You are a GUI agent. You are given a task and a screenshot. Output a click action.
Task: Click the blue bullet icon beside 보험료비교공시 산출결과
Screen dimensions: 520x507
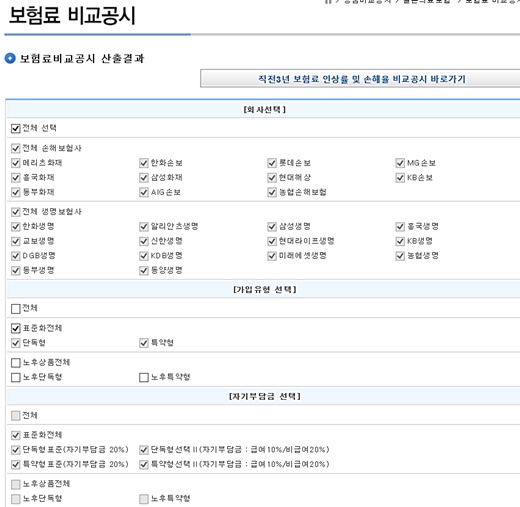(10, 58)
